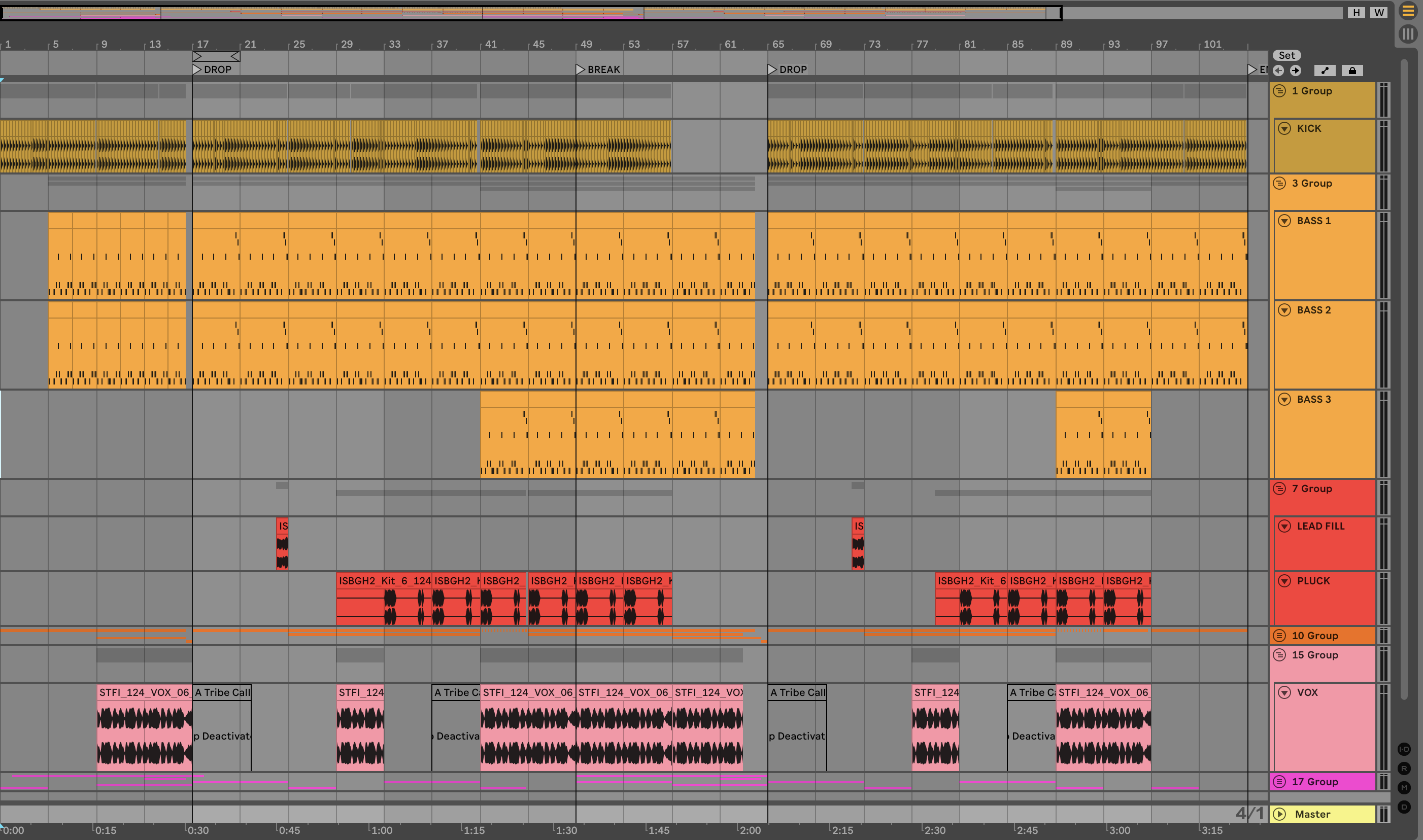
Task: Click the lock envelopes icon
Action: pos(1352,71)
